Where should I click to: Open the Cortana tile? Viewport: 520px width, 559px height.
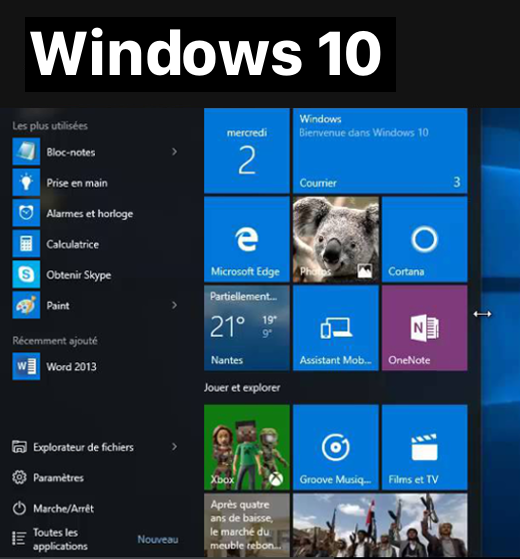pyautogui.click(x=424, y=239)
